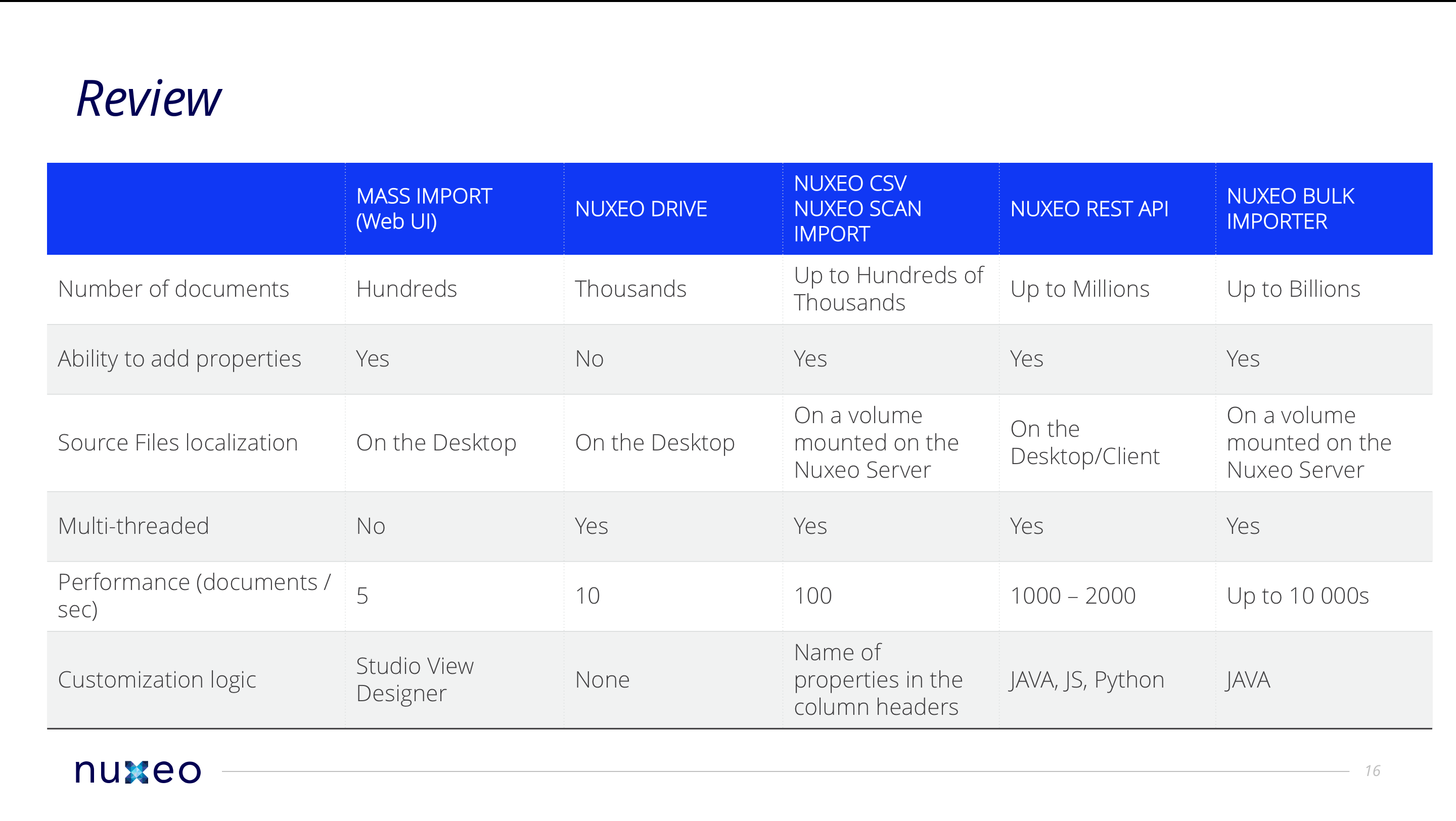The height and width of the screenshot is (821, 1456).
Task: Select the "MASS IMPORT (Web UI)" column header
Action: coord(424,208)
